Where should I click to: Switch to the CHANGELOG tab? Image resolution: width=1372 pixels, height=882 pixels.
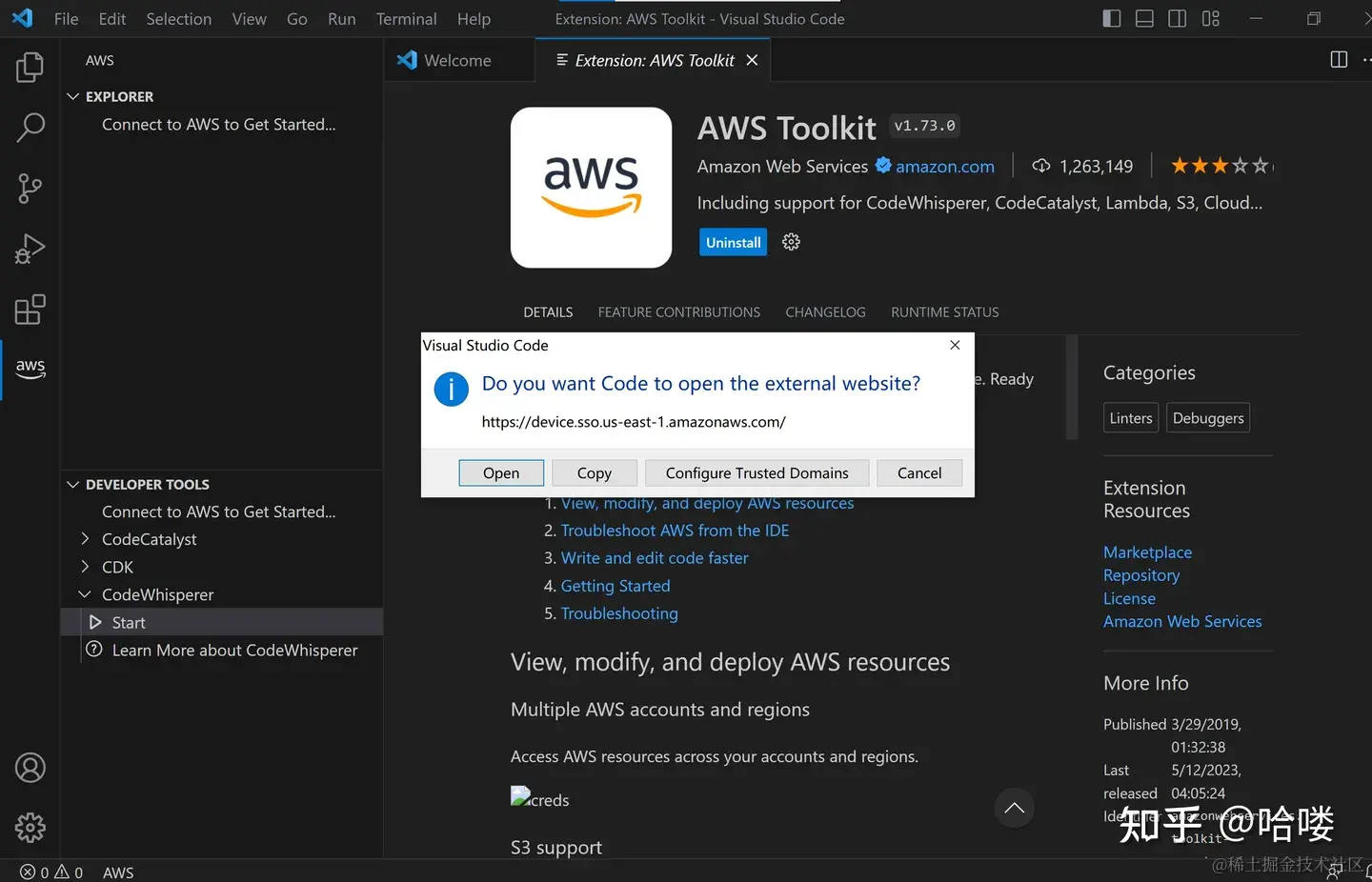[825, 312]
